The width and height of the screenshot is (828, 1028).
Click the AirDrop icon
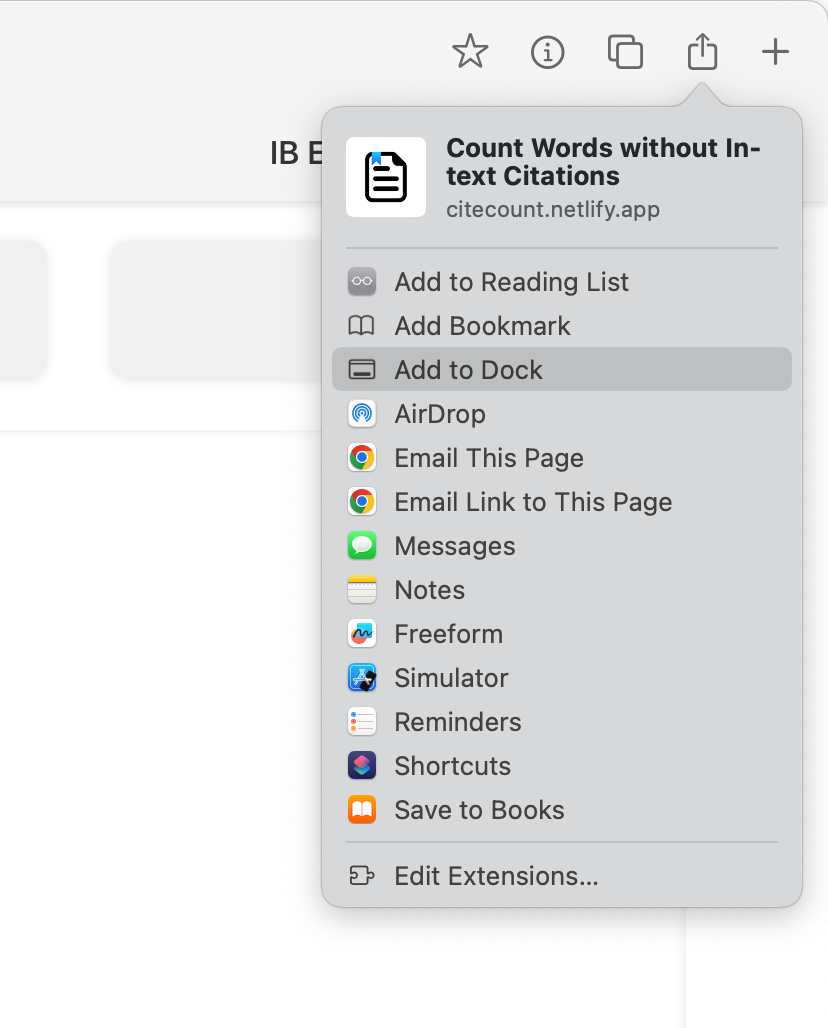click(362, 414)
